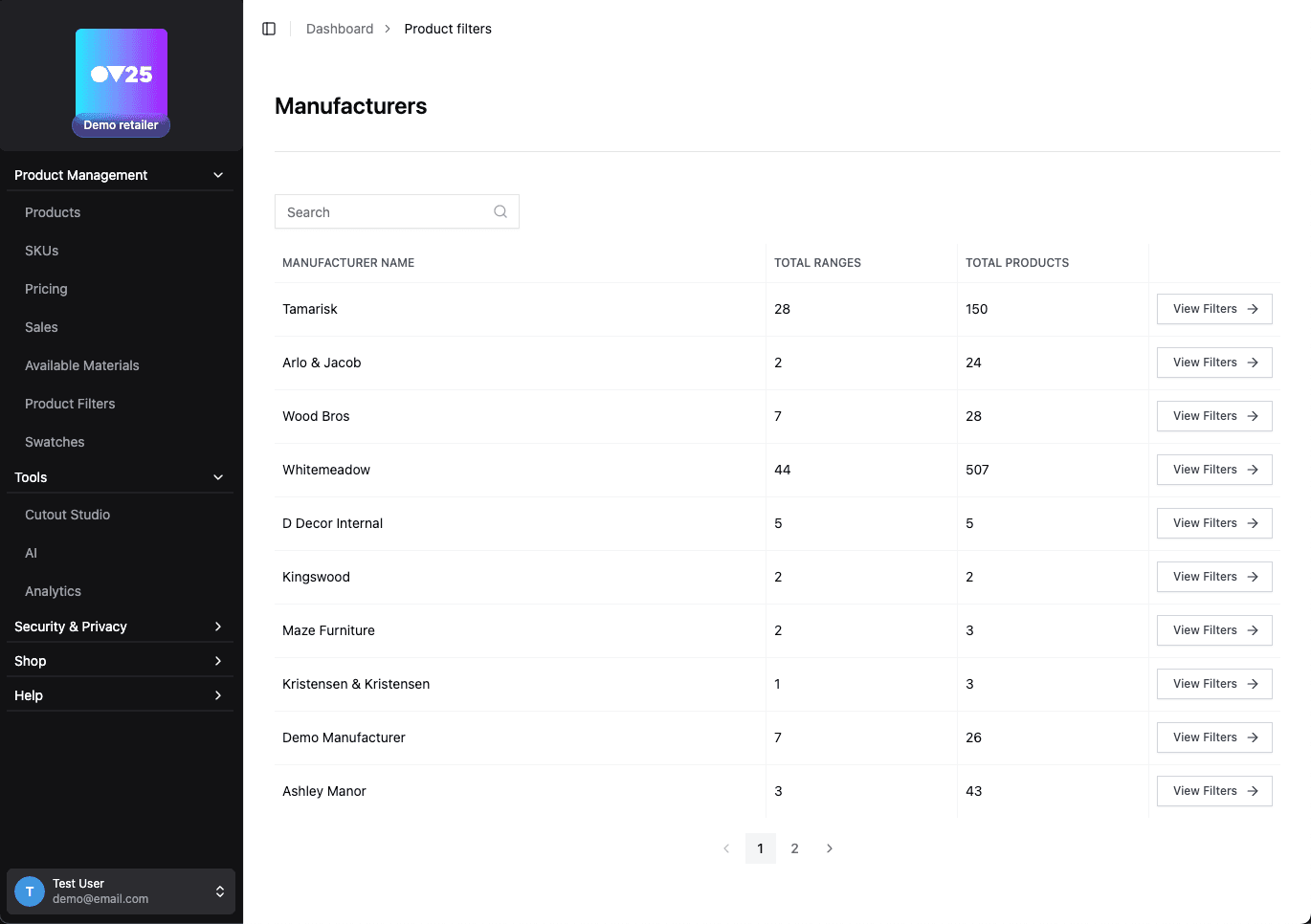Click the arrow icon inside Tamarisk's View Filters button
Viewport: 1311px width, 924px height.
click(x=1254, y=309)
